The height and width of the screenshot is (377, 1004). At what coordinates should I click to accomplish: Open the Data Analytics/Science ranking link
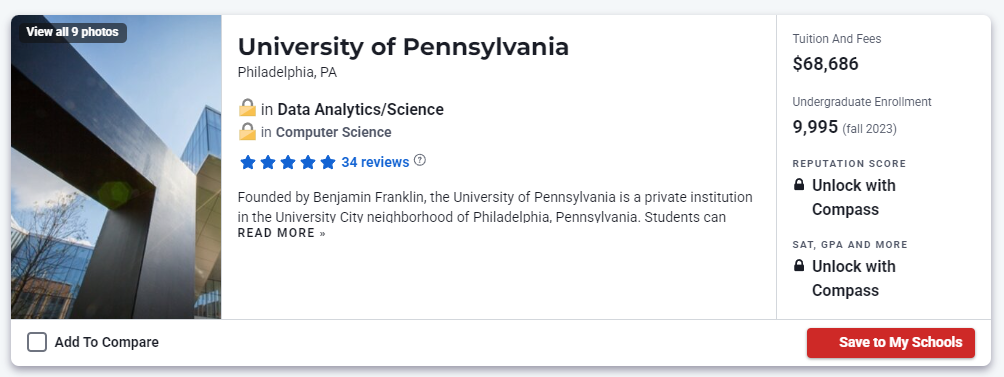click(x=360, y=109)
